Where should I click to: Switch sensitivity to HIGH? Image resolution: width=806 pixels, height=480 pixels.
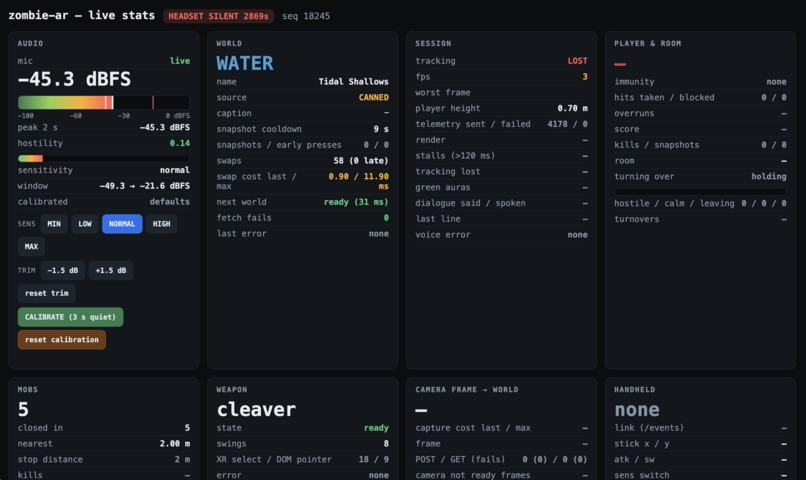[x=161, y=224]
